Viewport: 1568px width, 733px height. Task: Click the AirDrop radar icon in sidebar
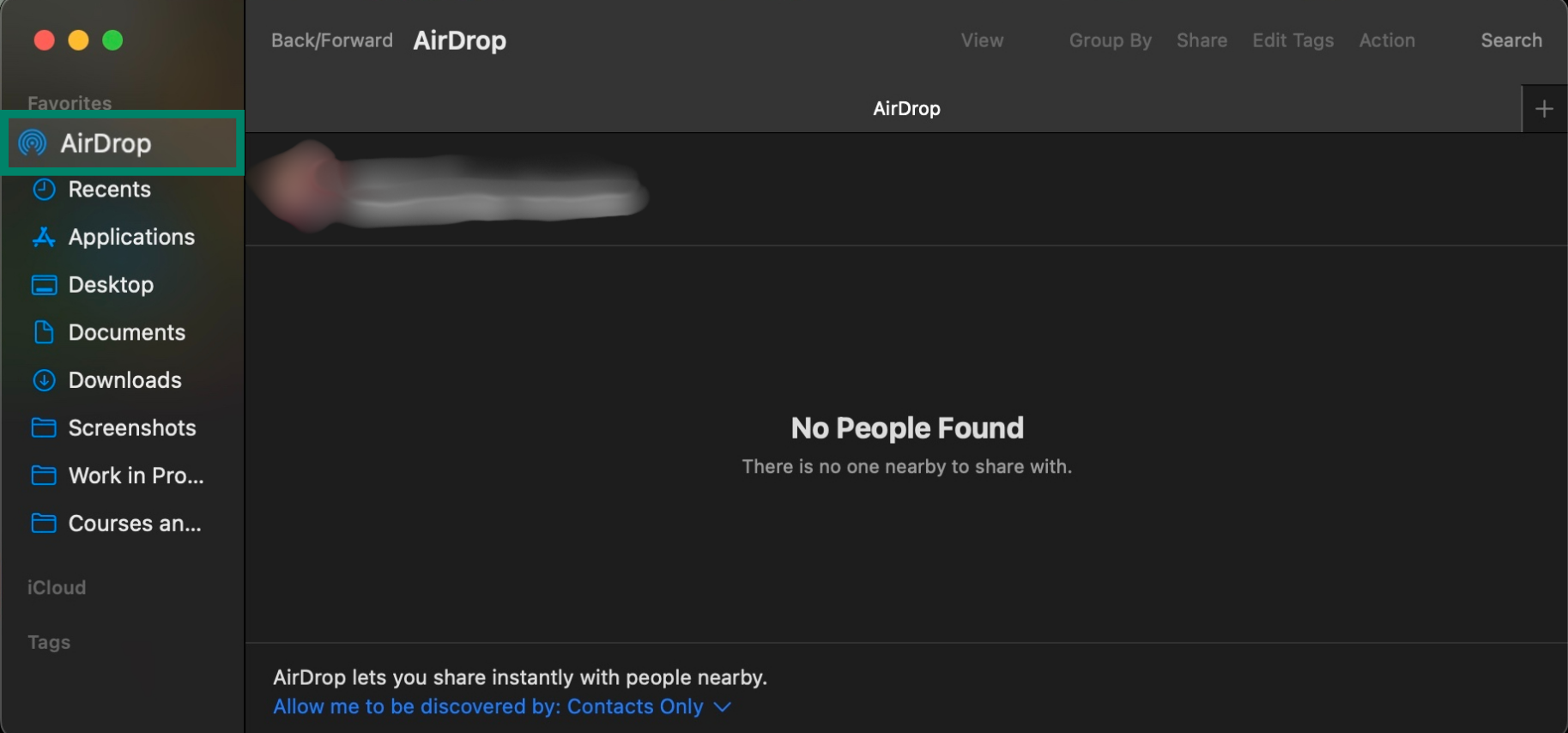point(33,143)
